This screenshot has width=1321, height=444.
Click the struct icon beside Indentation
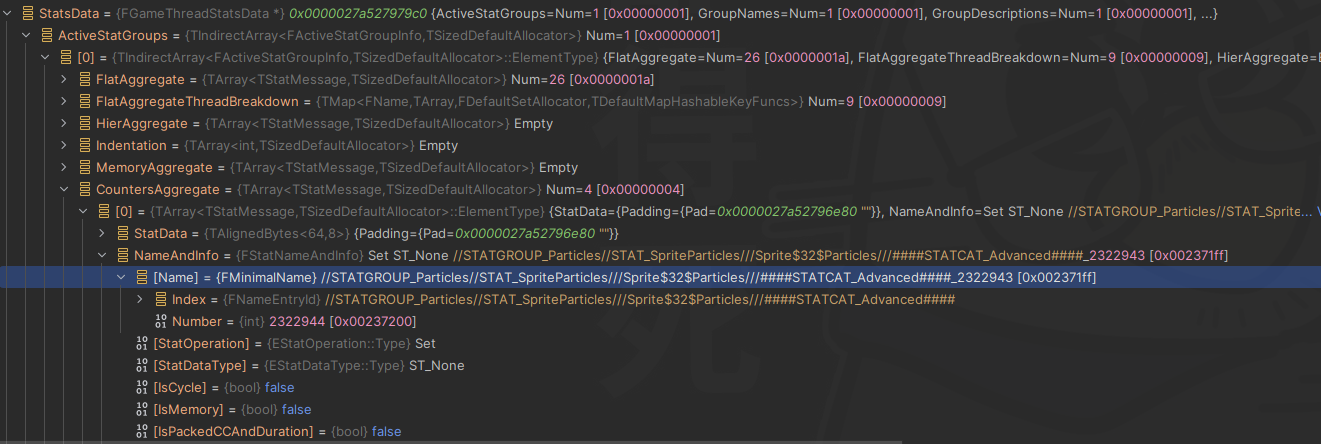click(x=84, y=146)
